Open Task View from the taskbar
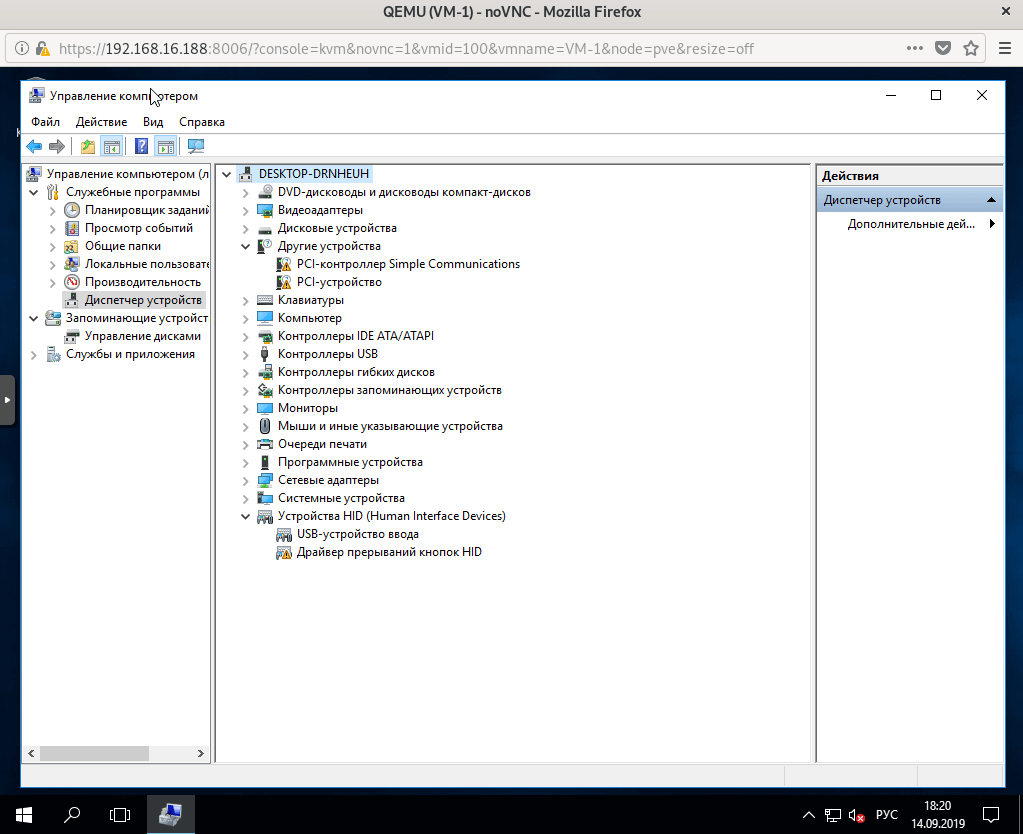The width and height of the screenshot is (1023, 834). click(120, 815)
